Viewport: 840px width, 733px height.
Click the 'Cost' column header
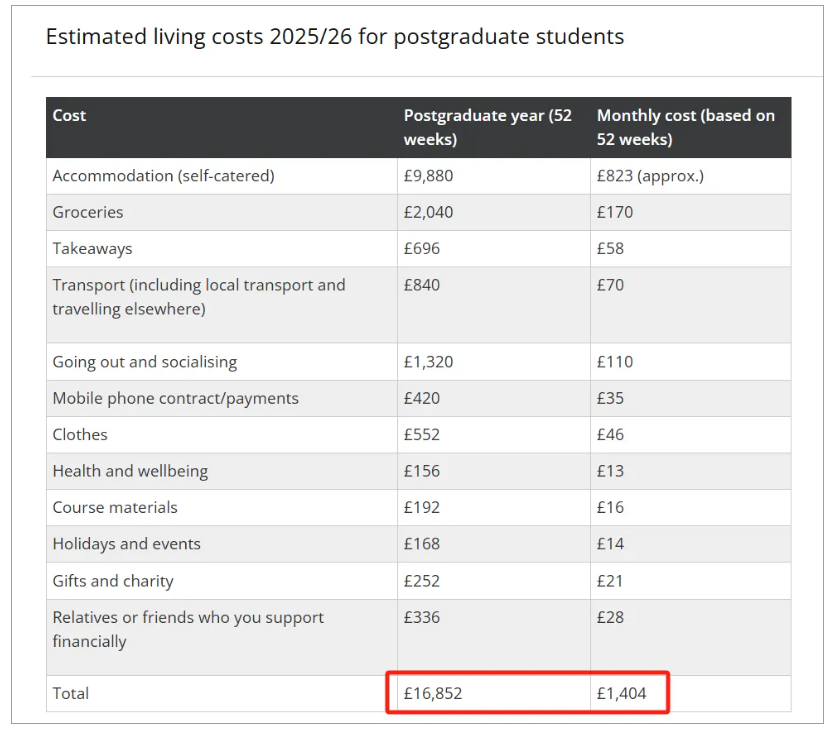pyautogui.click(x=69, y=116)
